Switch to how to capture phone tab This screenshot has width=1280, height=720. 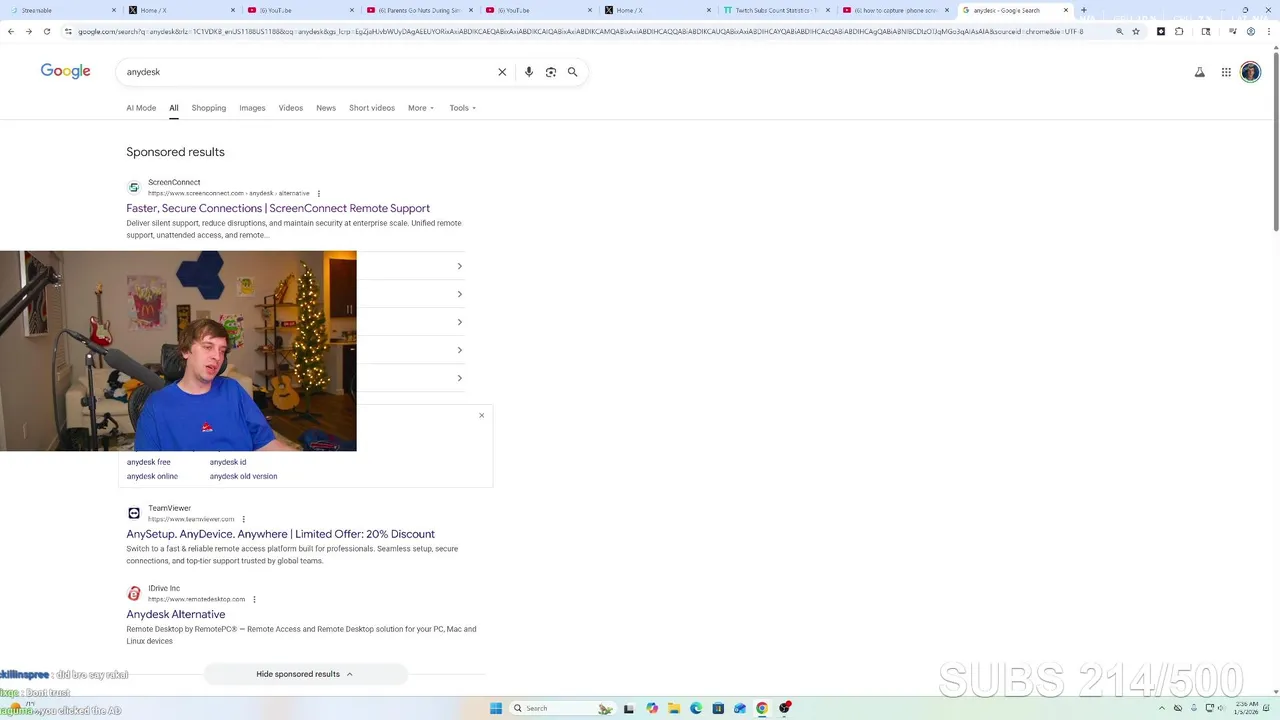click(896, 10)
